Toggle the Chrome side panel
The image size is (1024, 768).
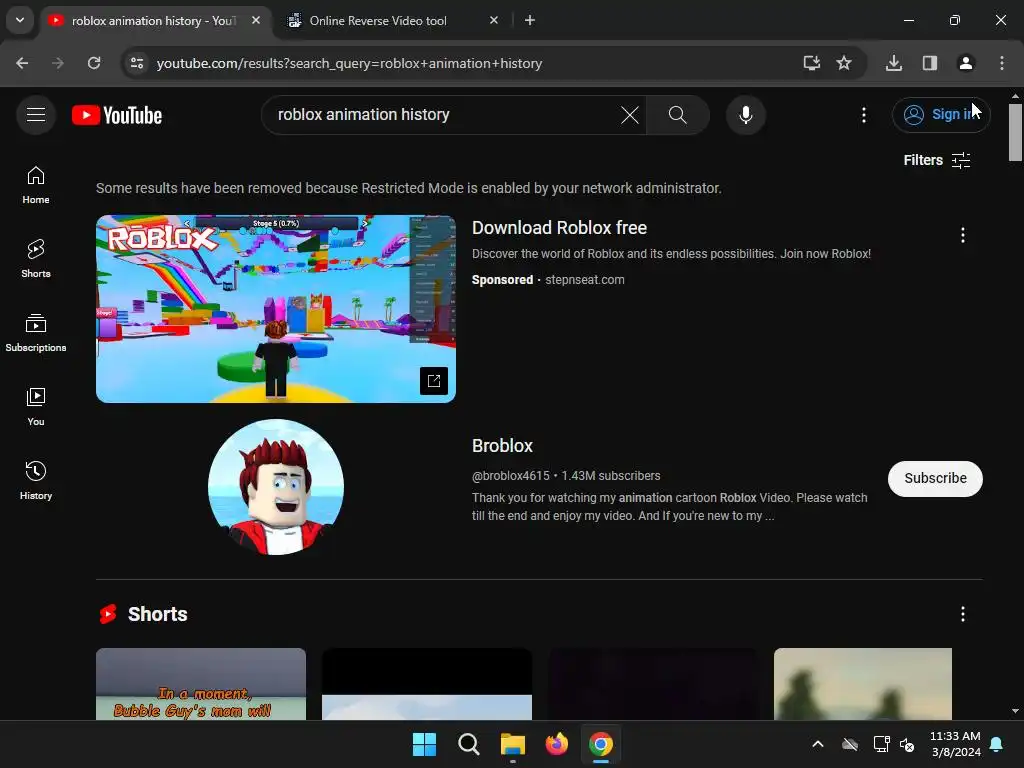tap(929, 63)
